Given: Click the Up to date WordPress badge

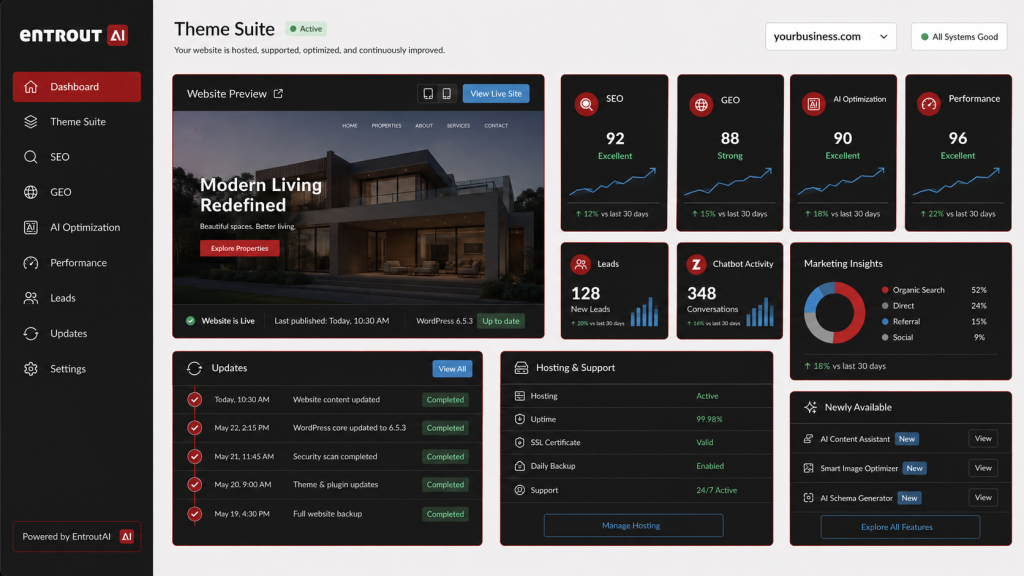Looking at the screenshot, I should pos(501,321).
